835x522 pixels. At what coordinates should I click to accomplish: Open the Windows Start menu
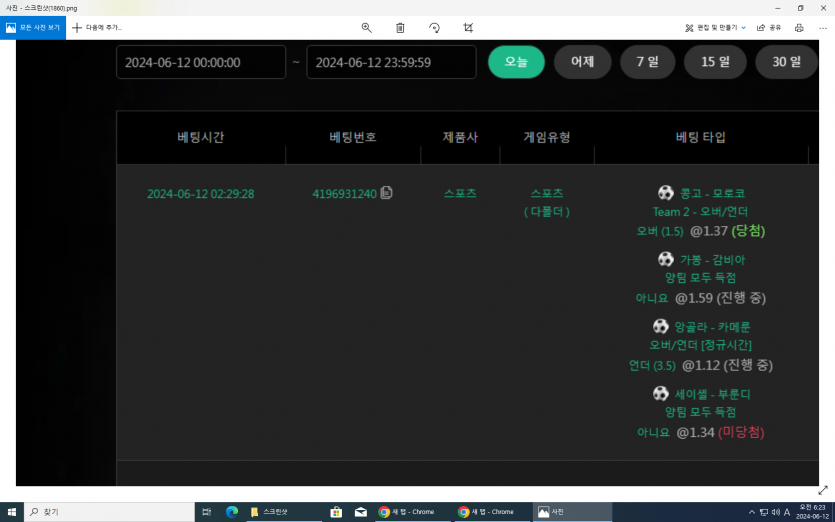[12, 512]
